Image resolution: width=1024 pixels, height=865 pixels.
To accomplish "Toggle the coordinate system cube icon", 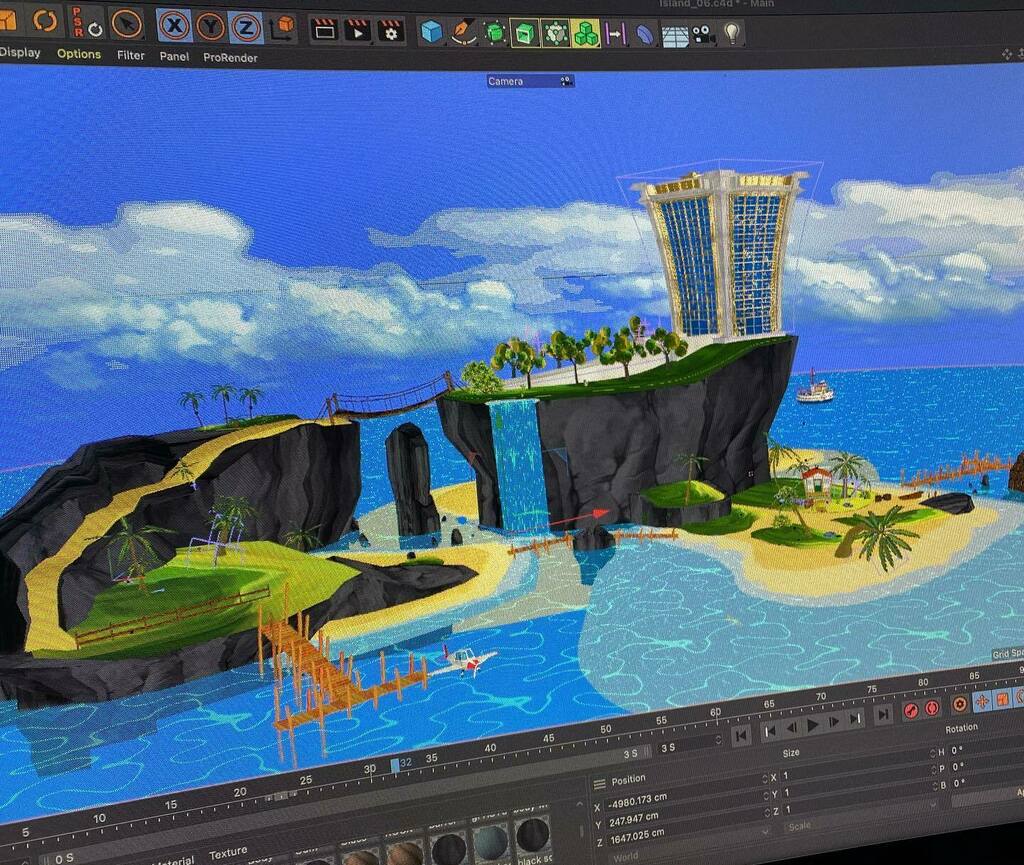I will click(x=283, y=29).
